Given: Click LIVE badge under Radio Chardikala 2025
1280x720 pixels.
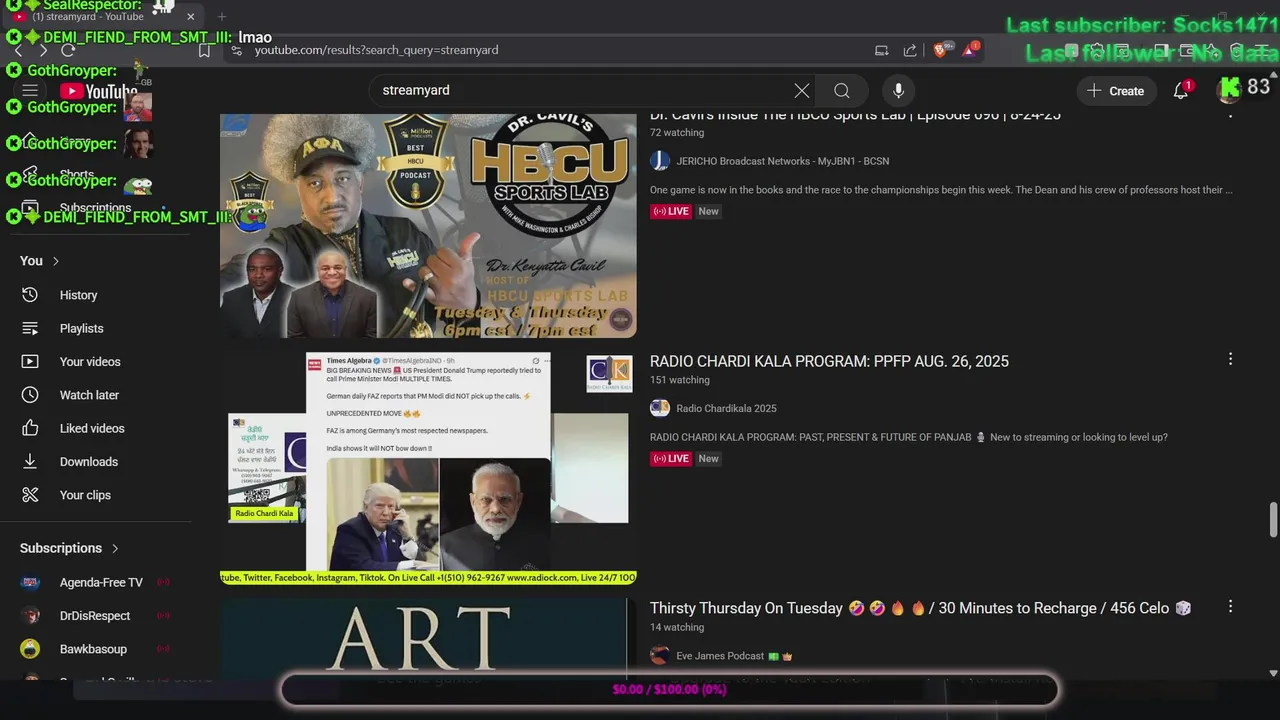Looking at the screenshot, I should click(671, 458).
